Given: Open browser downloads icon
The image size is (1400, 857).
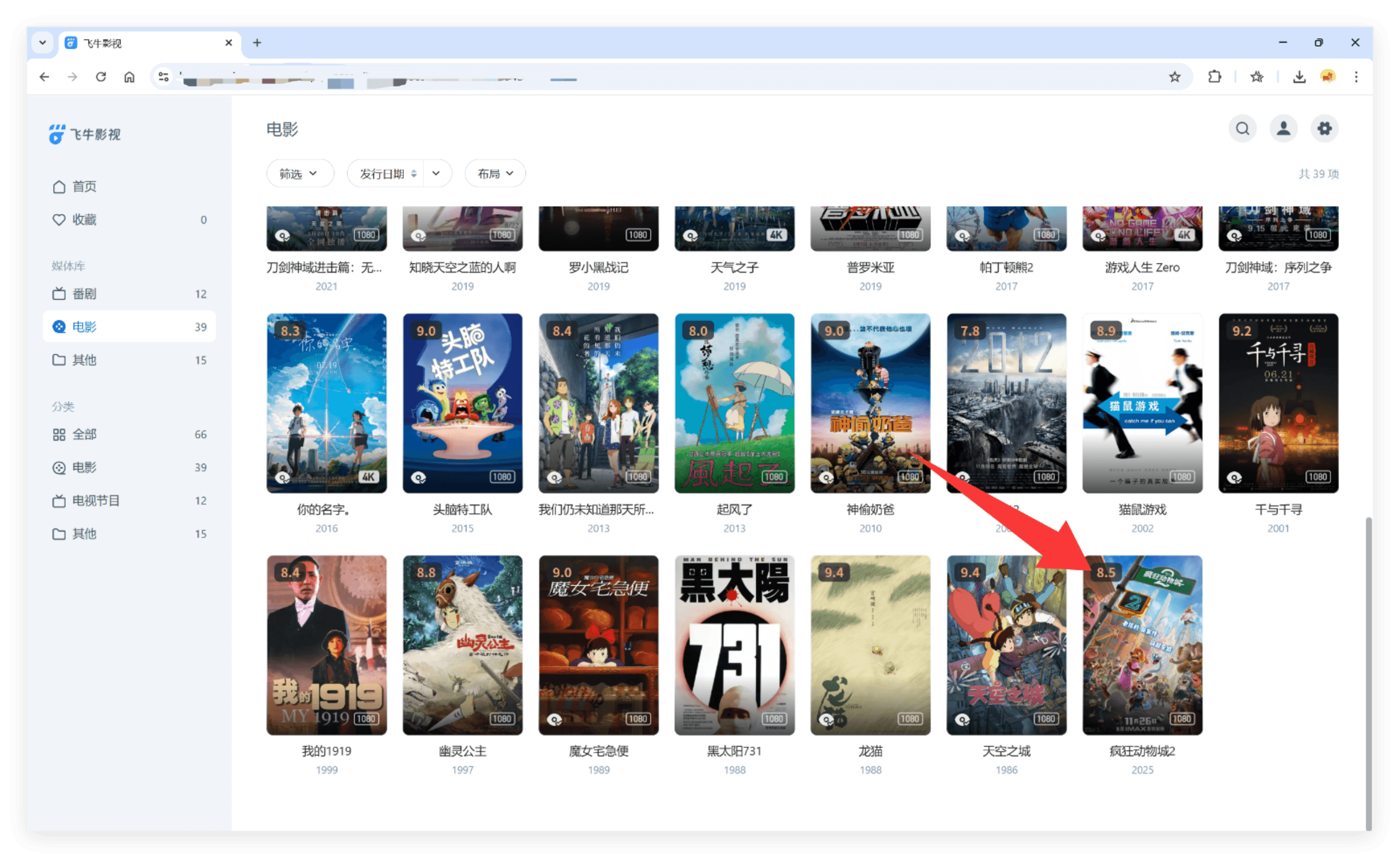Looking at the screenshot, I should tap(1299, 77).
